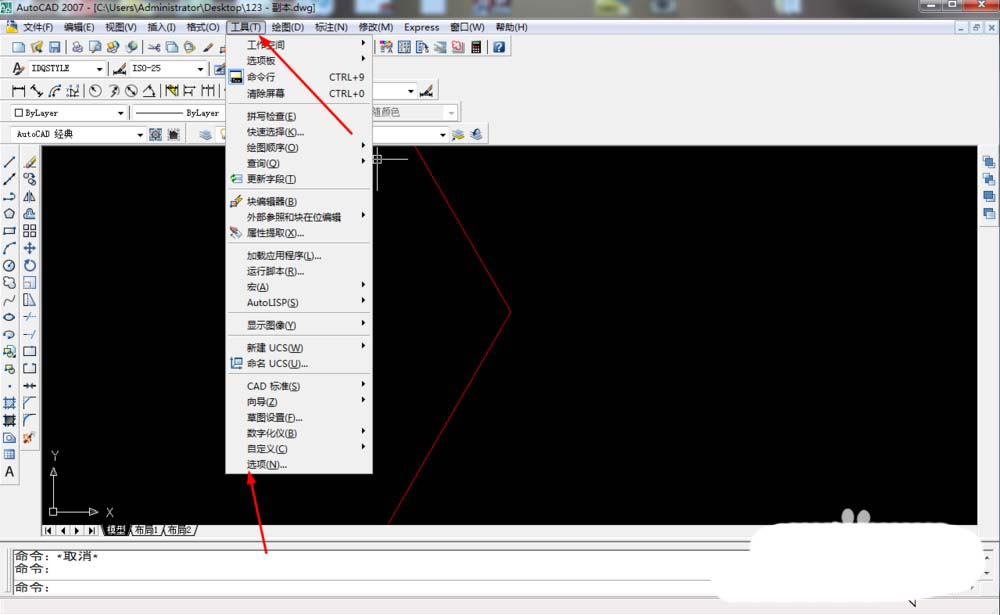Expand the AutoLISP(S) submenu
This screenshot has width=1000, height=615.
[299, 302]
